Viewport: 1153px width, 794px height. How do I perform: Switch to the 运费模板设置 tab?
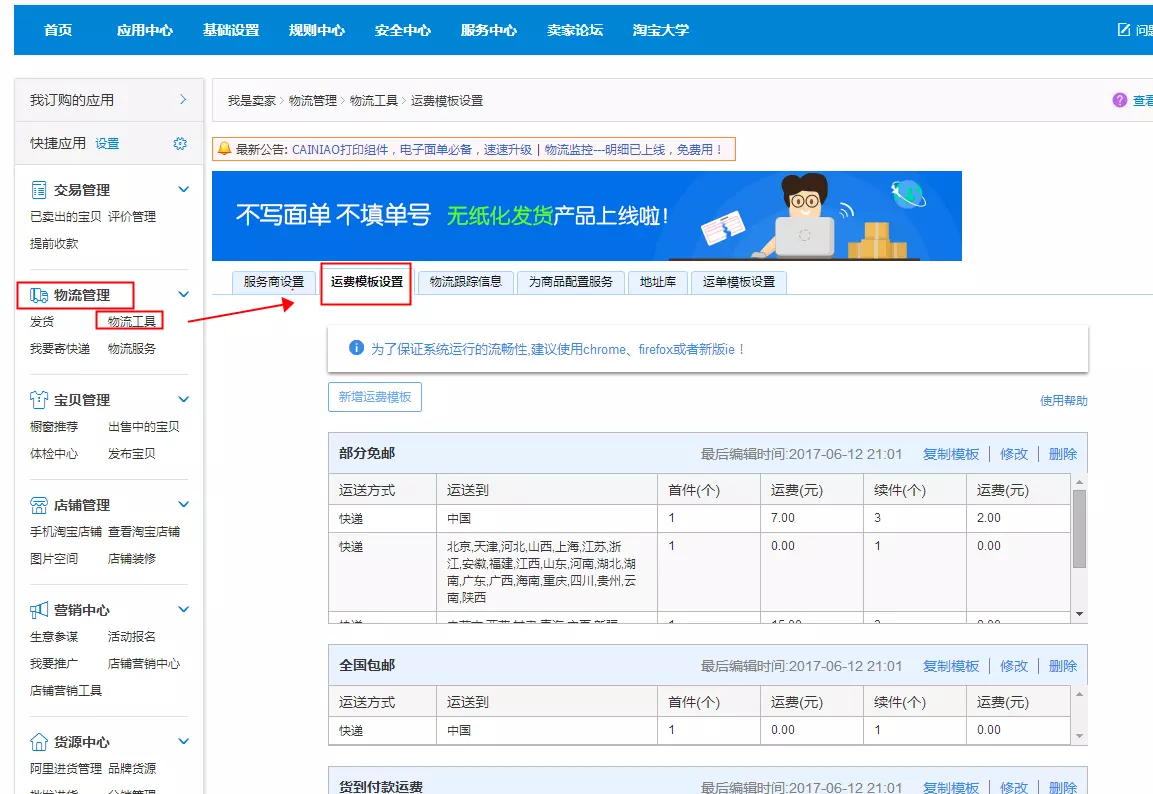pyautogui.click(x=367, y=282)
